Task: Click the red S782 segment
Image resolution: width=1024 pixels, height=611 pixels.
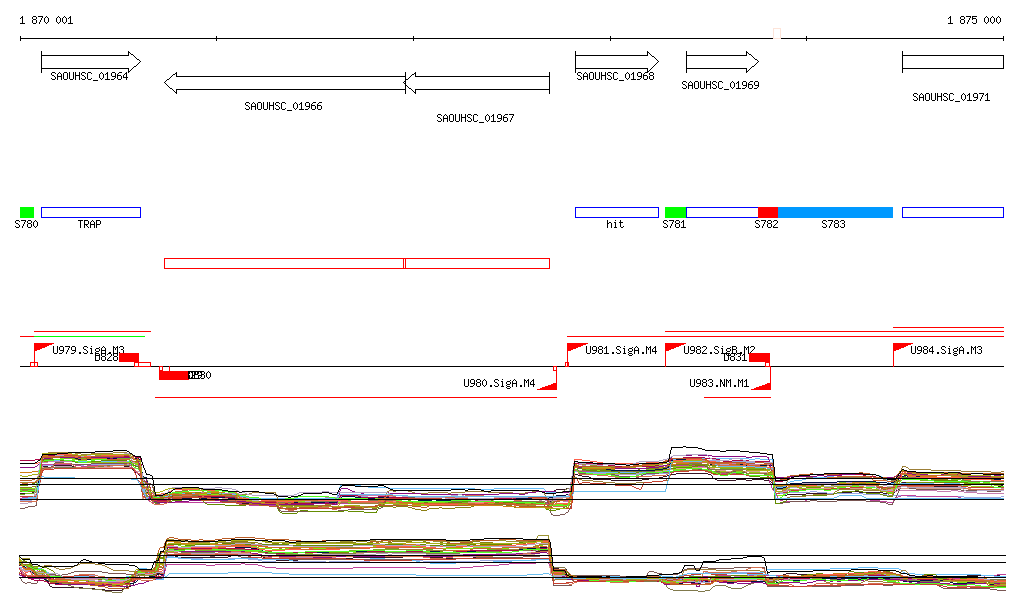Action: [x=767, y=212]
